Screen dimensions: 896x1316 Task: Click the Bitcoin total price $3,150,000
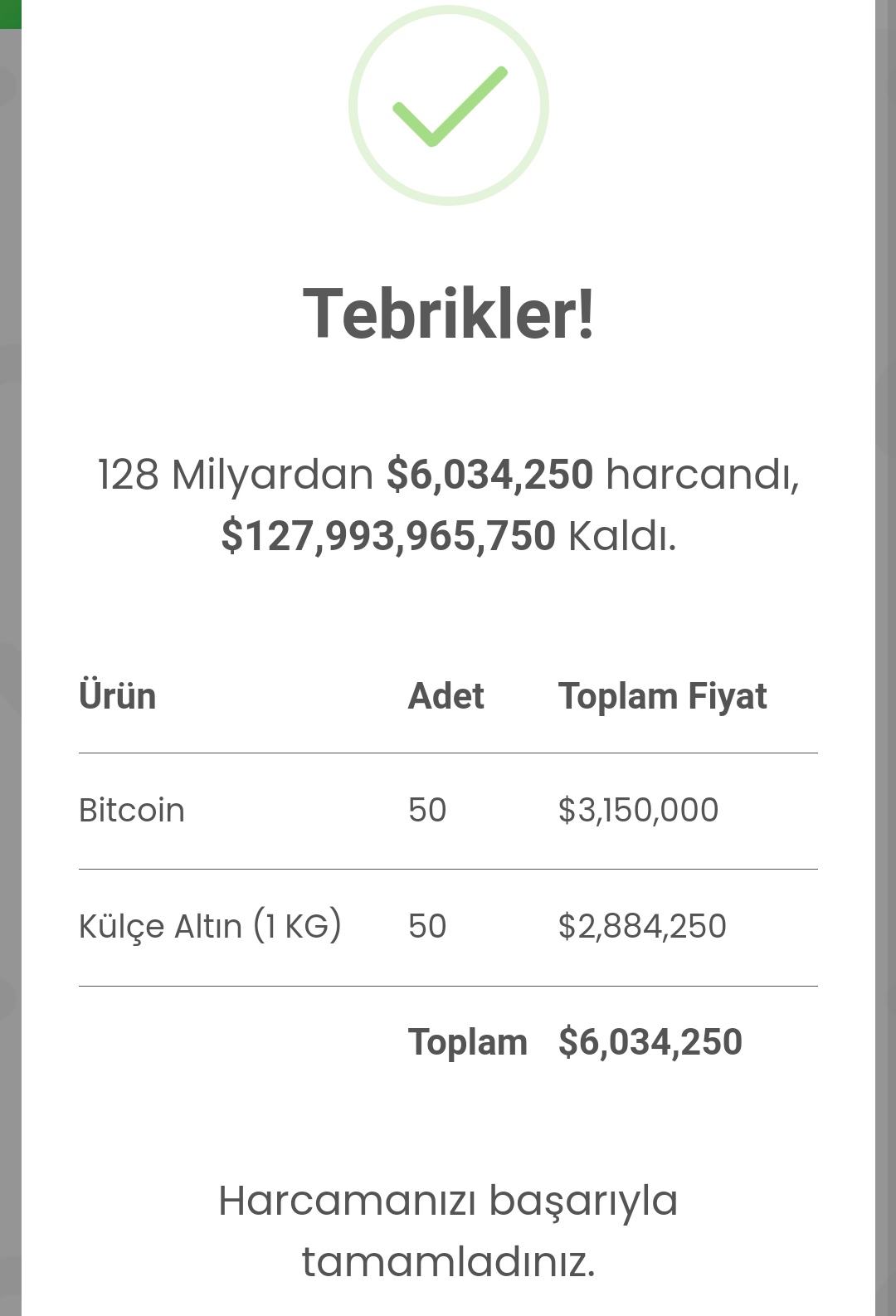pos(638,810)
